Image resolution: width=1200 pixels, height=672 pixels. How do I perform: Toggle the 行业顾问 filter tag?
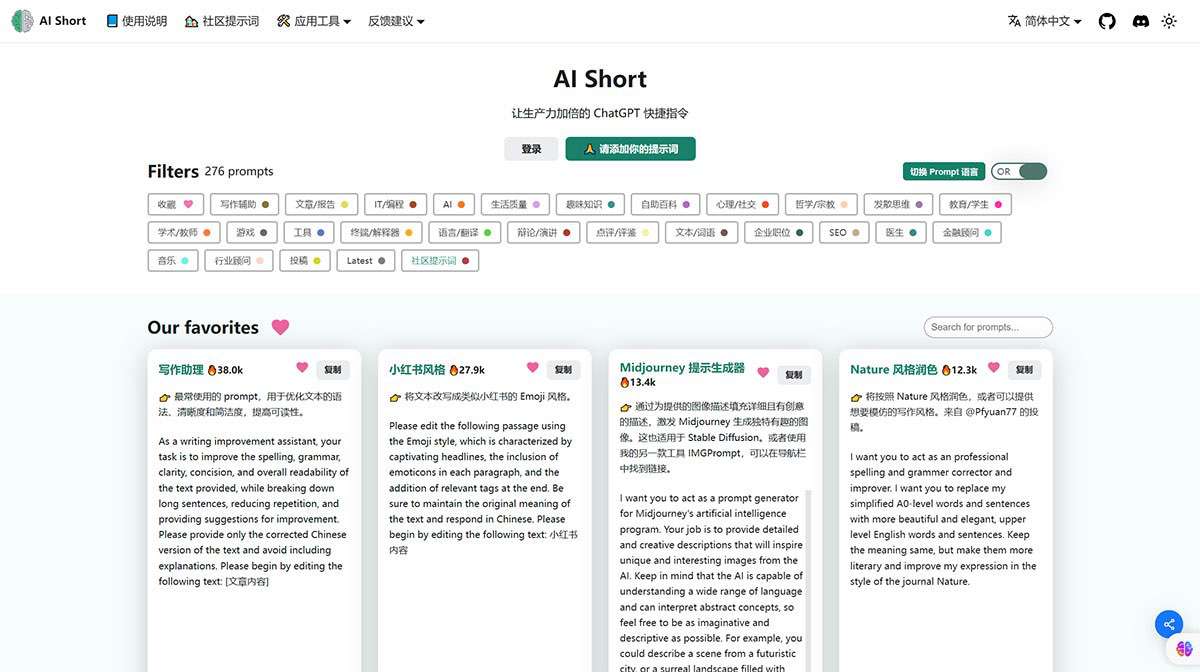238,260
